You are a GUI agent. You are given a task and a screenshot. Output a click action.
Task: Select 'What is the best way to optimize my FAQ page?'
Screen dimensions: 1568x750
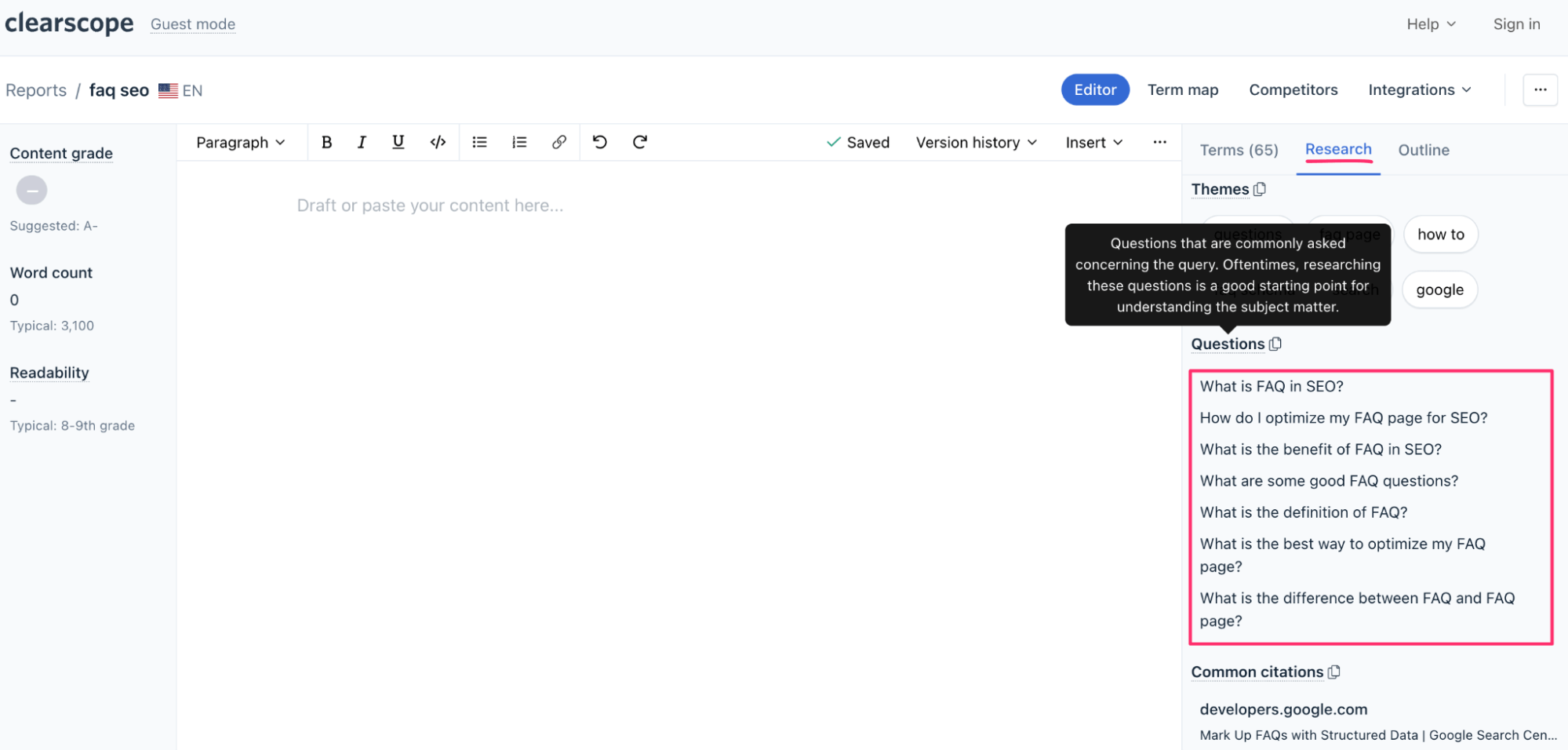point(1342,555)
